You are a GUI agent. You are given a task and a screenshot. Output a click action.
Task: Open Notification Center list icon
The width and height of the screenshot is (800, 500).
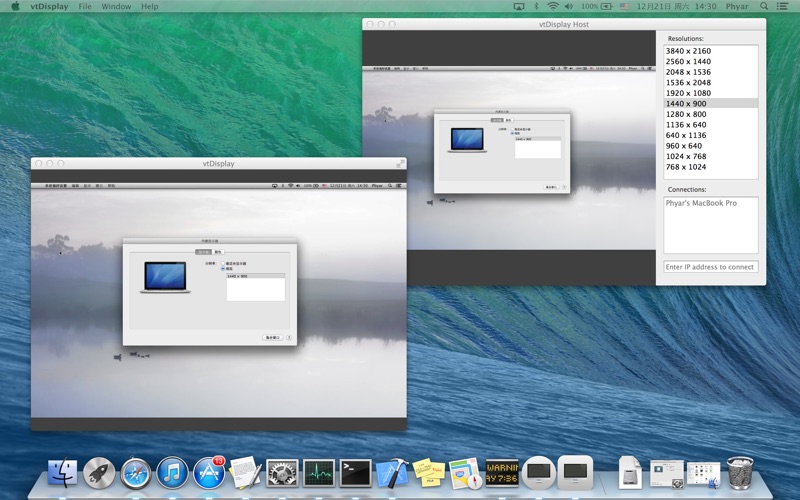(782, 6)
